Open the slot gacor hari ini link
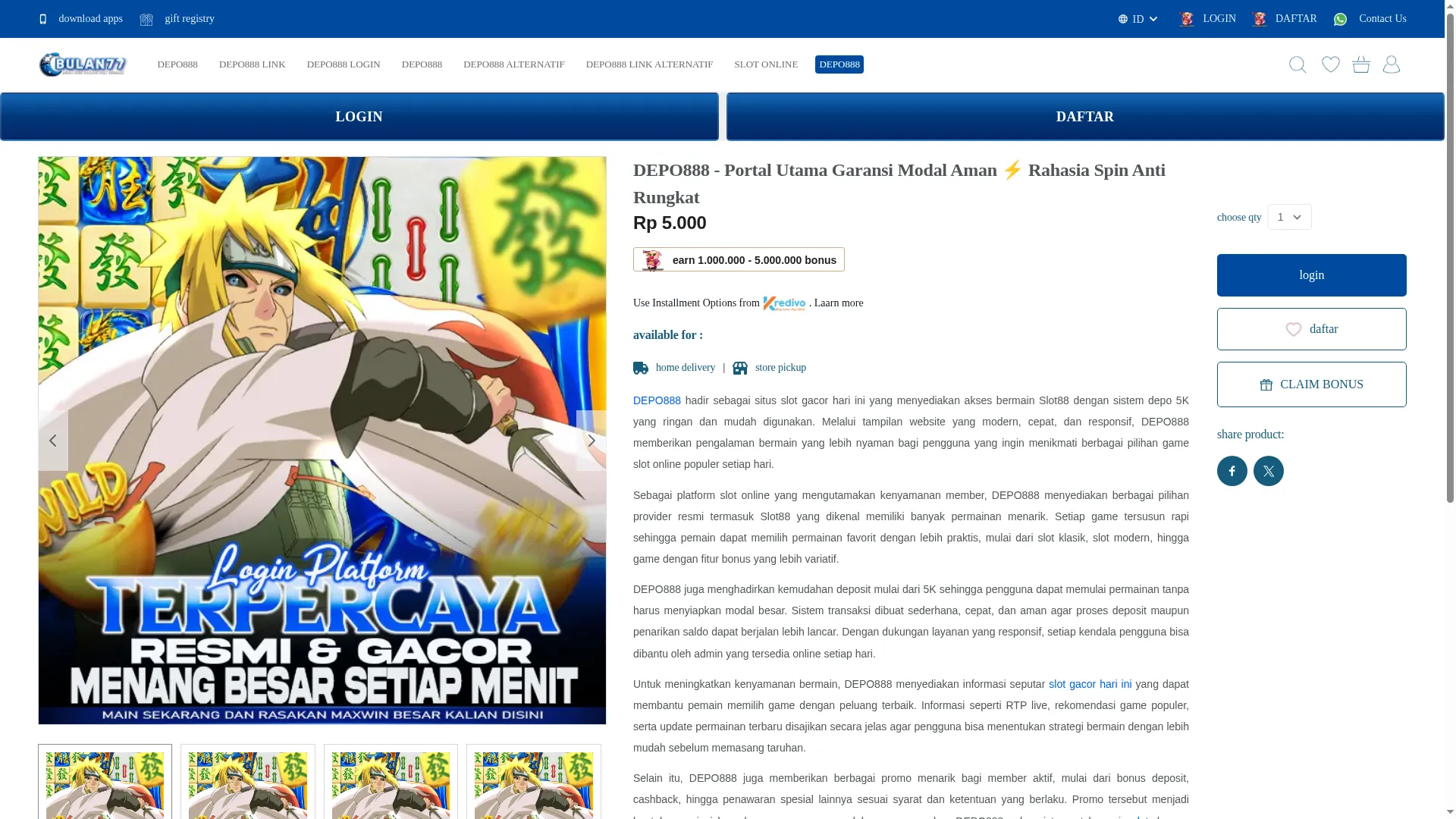The image size is (1456, 819). tap(1090, 684)
